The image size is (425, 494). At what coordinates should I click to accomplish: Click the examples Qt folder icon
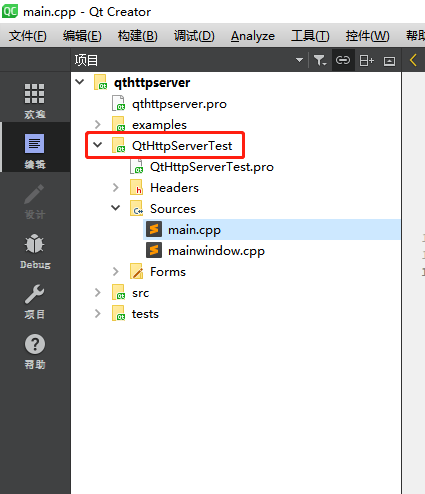point(119,124)
